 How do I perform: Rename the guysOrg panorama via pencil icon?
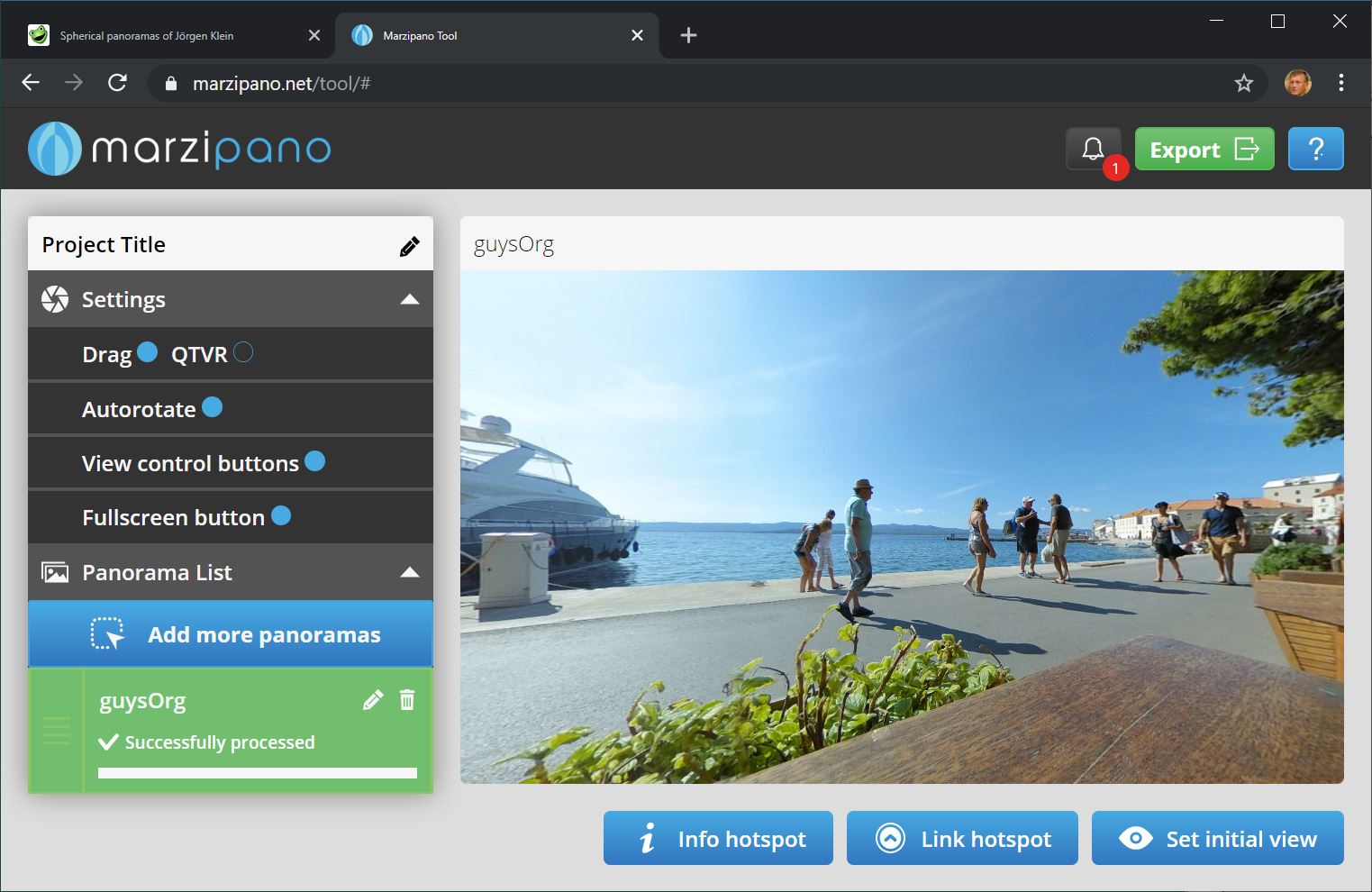point(372,699)
